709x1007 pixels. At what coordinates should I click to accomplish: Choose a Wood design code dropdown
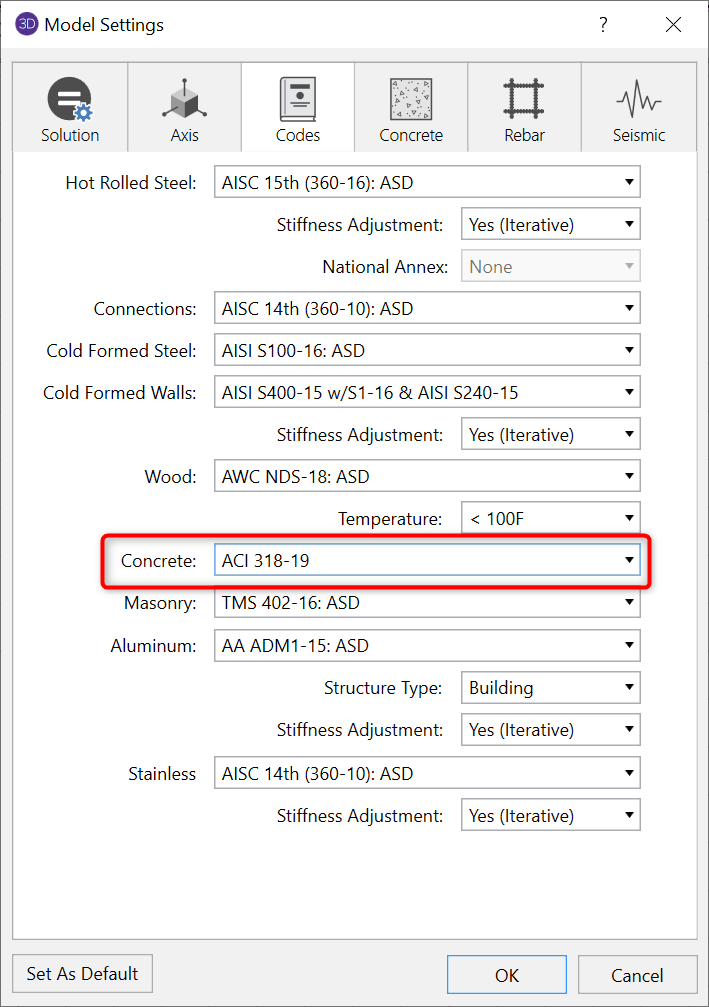427,477
